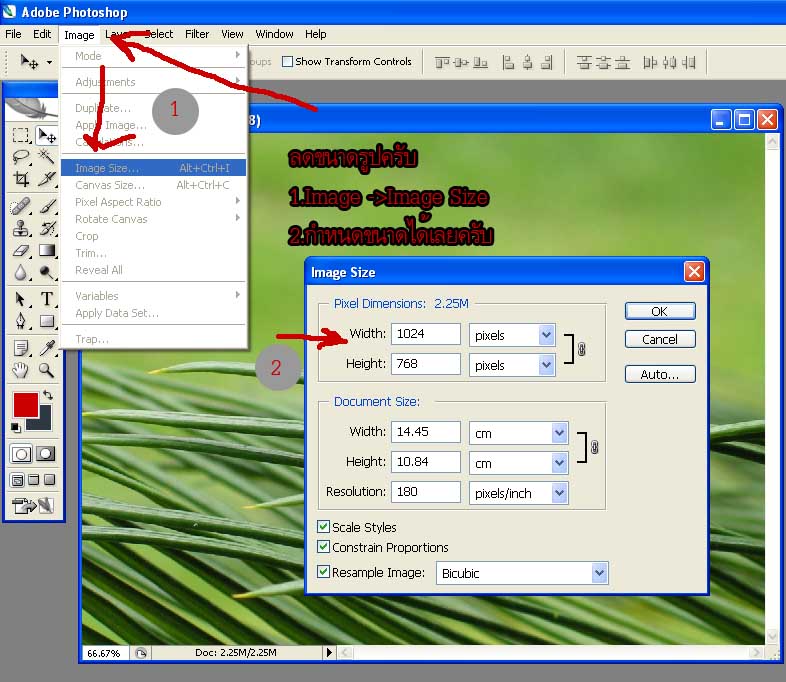The height and width of the screenshot is (682, 786).
Task: Toggle Scale Styles checkbox
Action: click(x=323, y=527)
